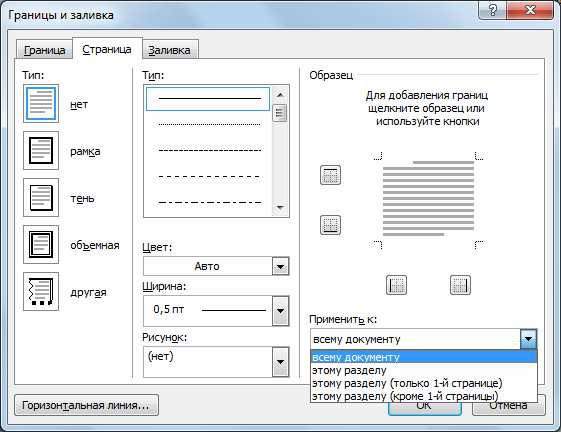Click the 'объемная' type label
The image size is (561, 432).
click(x=95, y=245)
